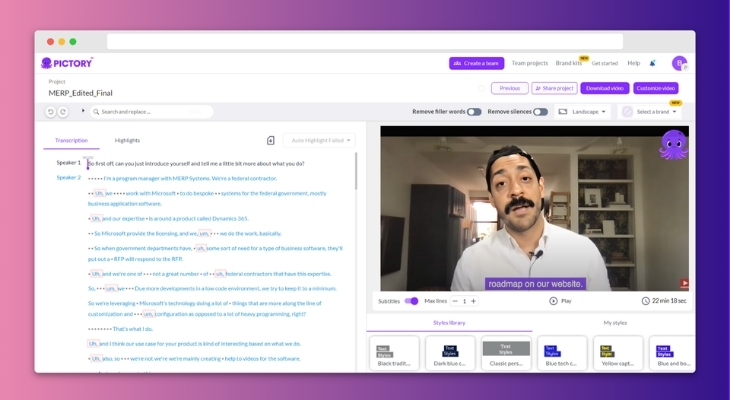Open notifications bell icon
Image resolution: width=730 pixels, height=400 pixels.
653,63
